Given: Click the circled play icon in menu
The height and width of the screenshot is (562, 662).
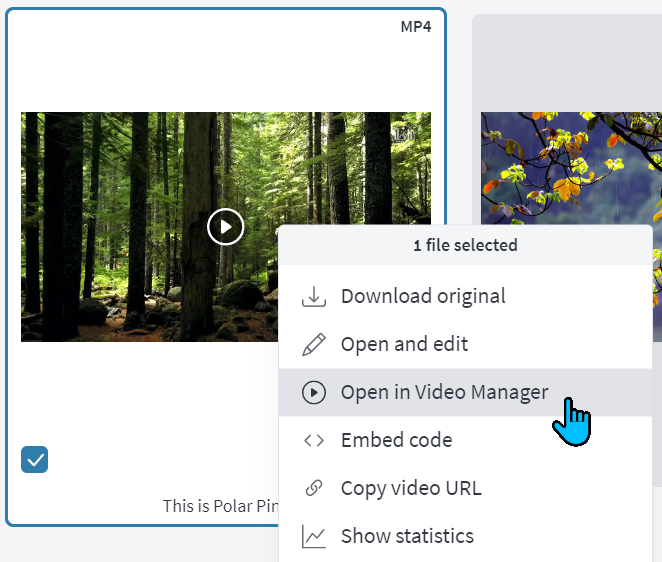Looking at the screenshot, I should [x=314, y=392].
